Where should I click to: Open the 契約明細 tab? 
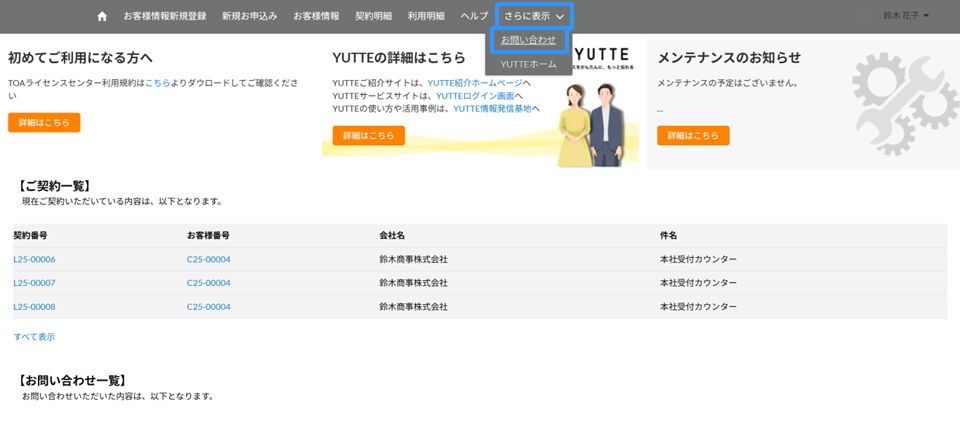tap(373, 16)
